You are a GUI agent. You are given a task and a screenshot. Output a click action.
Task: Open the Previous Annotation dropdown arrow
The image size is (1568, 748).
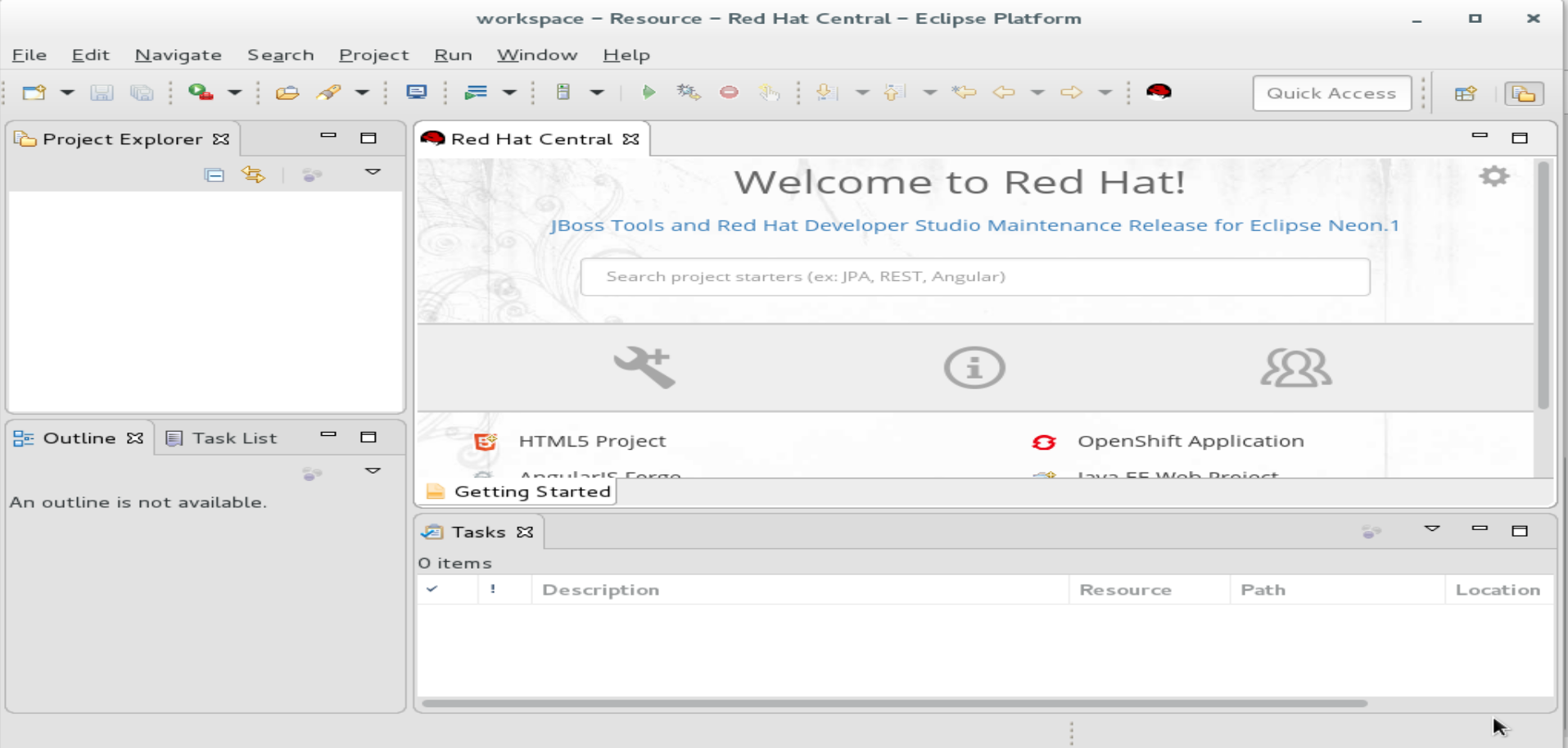pyautogui.click(x=929, y=93)
